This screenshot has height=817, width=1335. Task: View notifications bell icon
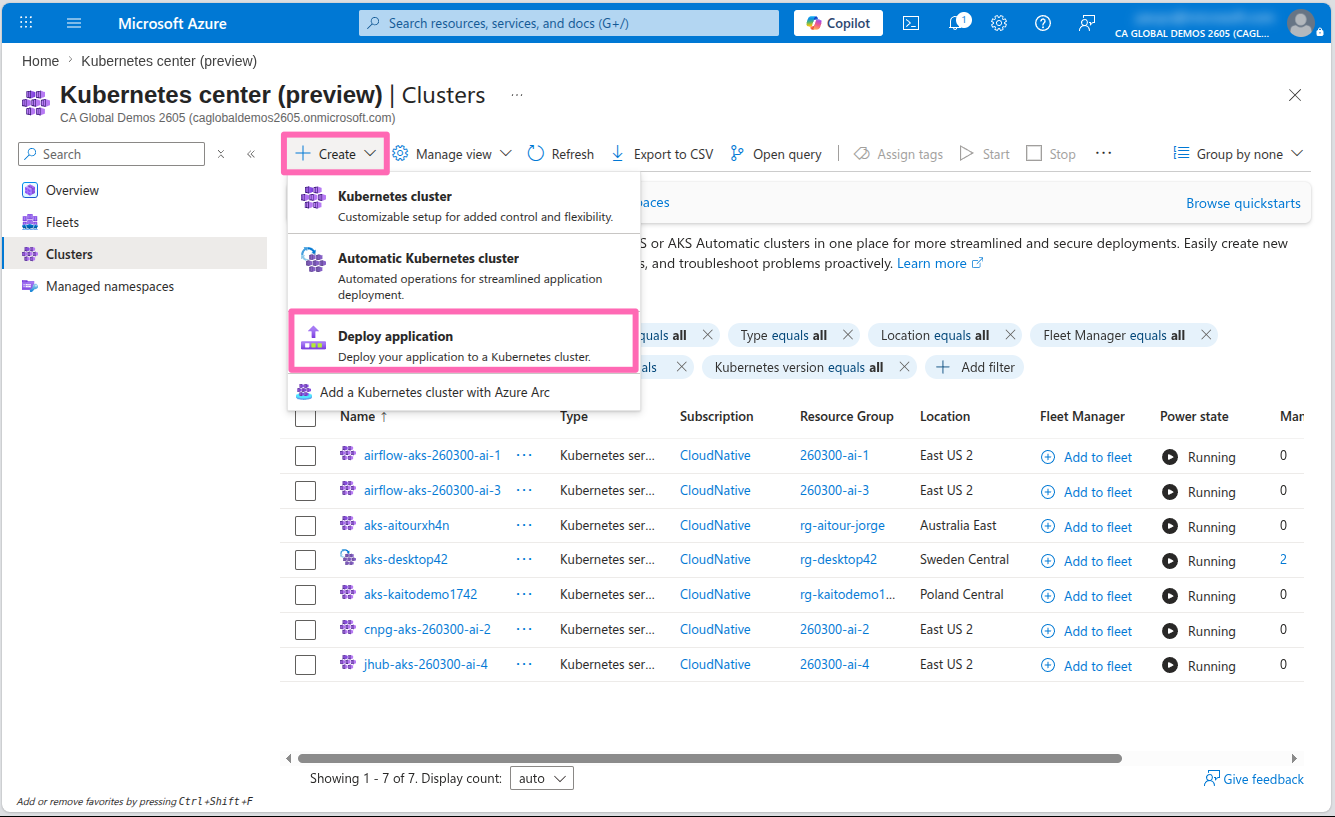[x=956, y=23]
